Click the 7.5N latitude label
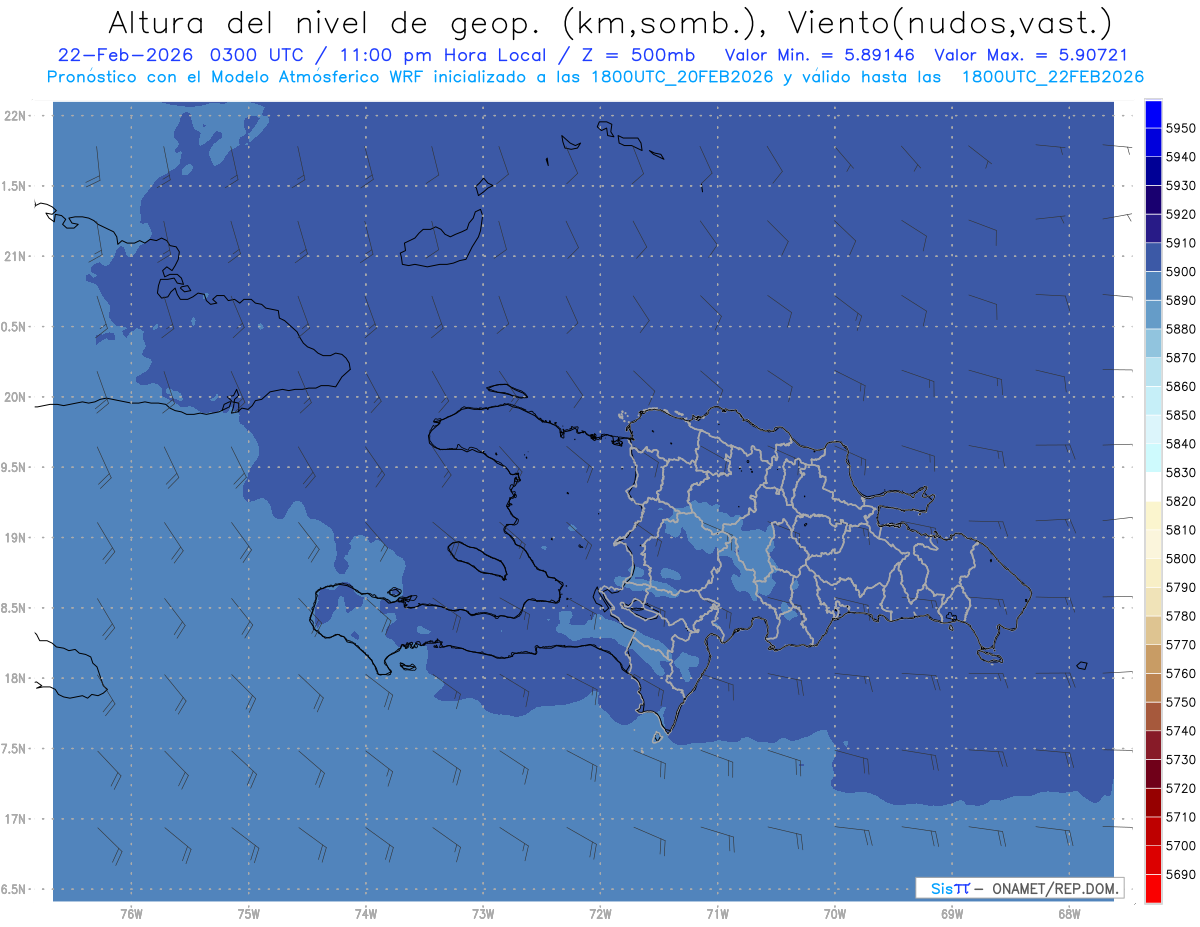1200x927 pixels. (14, 749)
